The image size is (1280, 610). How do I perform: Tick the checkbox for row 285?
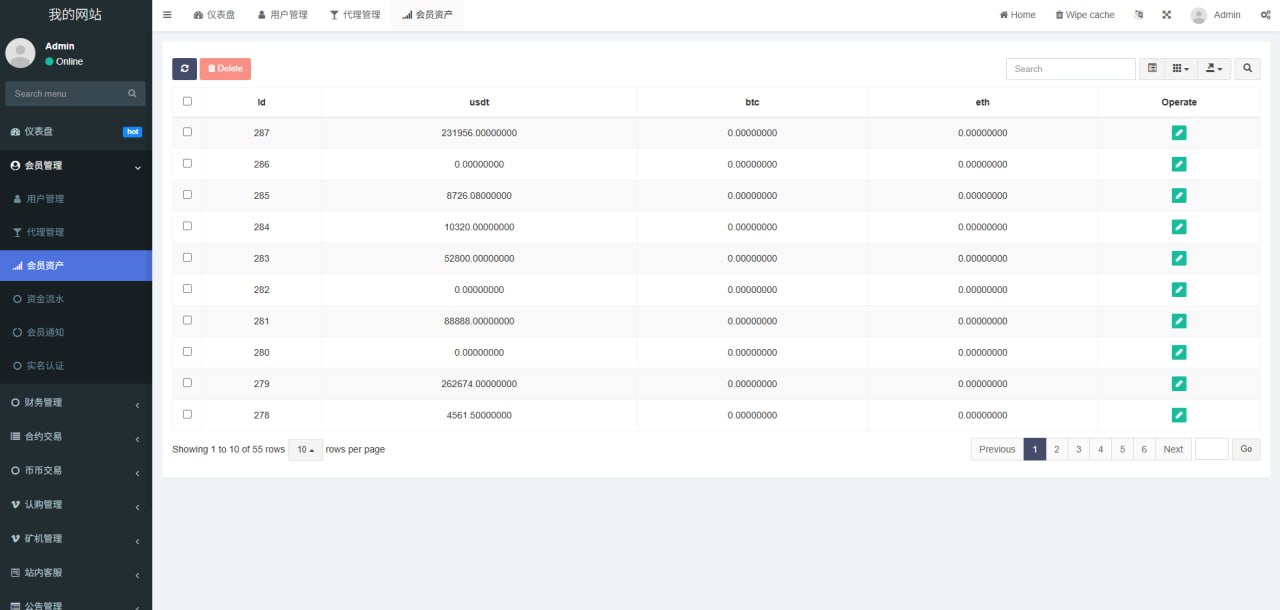coord(187,195)
